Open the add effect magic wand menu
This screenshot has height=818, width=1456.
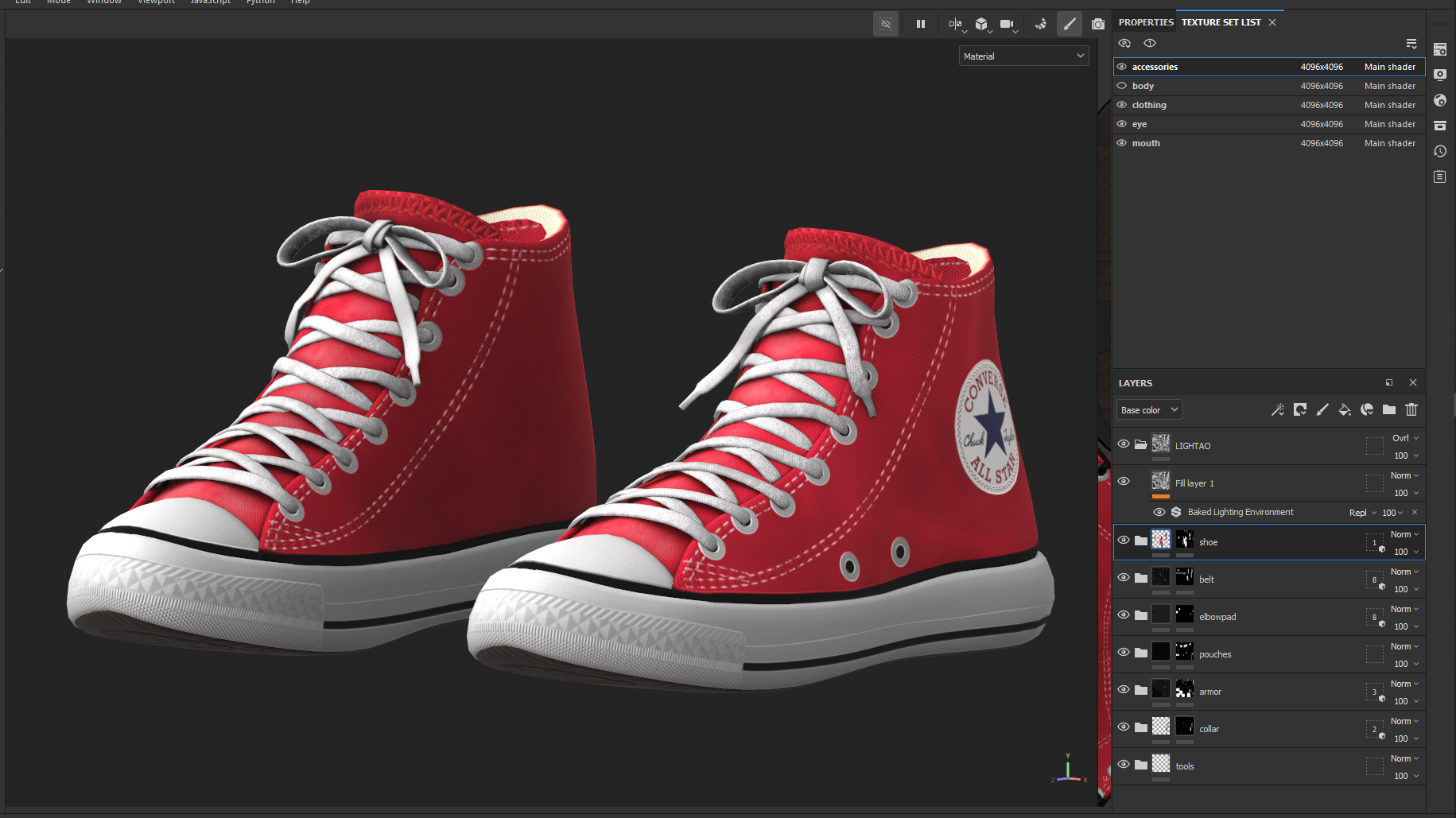(x=1277, y=410)
